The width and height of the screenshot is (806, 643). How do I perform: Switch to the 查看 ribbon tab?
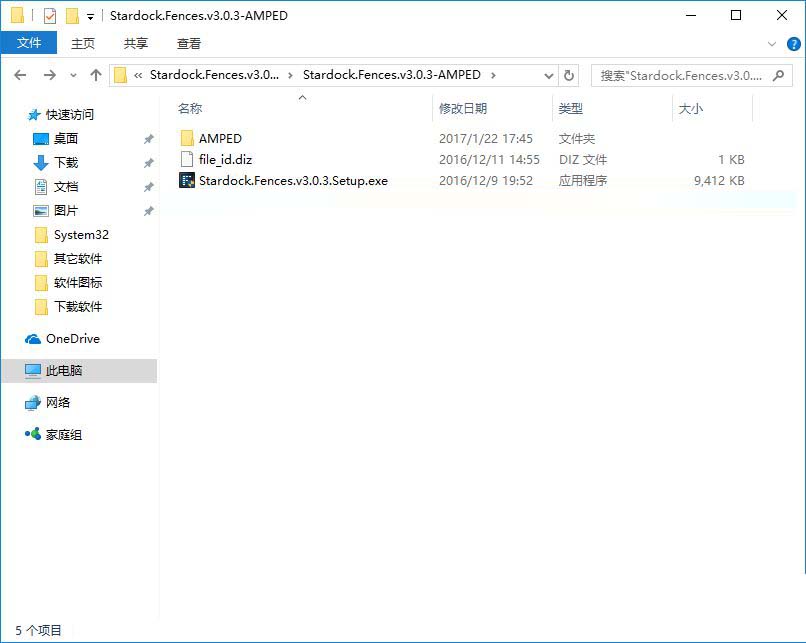188,43
